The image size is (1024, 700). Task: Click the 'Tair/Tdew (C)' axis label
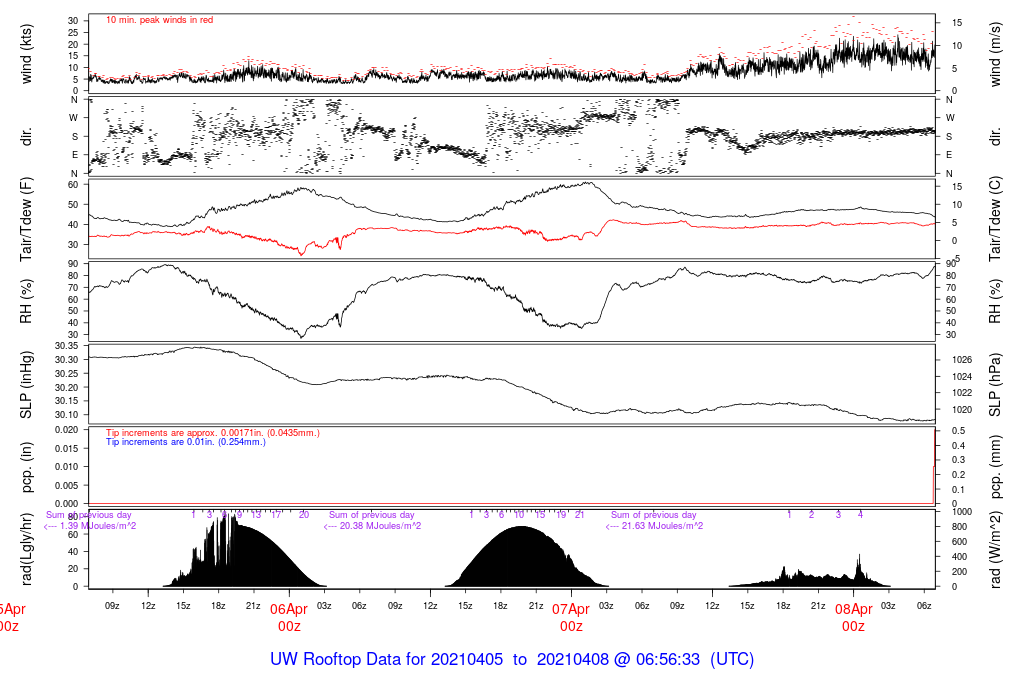tap(995, 219)
